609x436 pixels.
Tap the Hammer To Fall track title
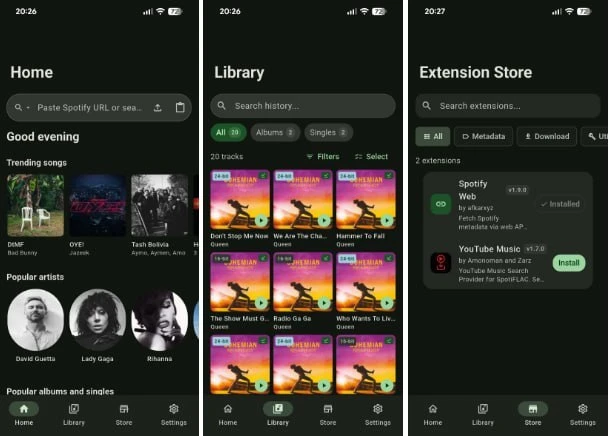(360, 236)
